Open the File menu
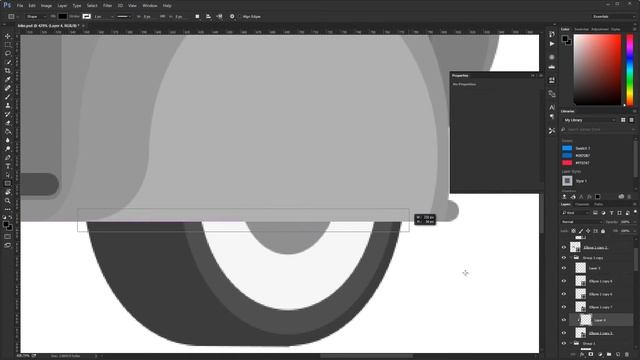The image size is (640, 360). coord(20,6)
